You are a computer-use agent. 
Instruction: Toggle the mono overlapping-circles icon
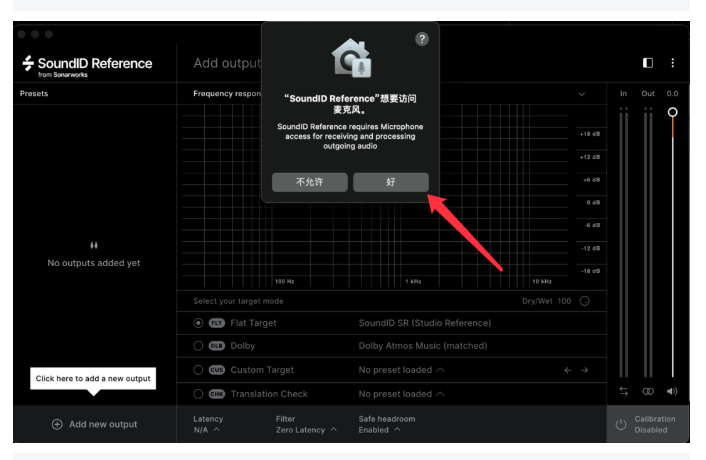[648, 391]
